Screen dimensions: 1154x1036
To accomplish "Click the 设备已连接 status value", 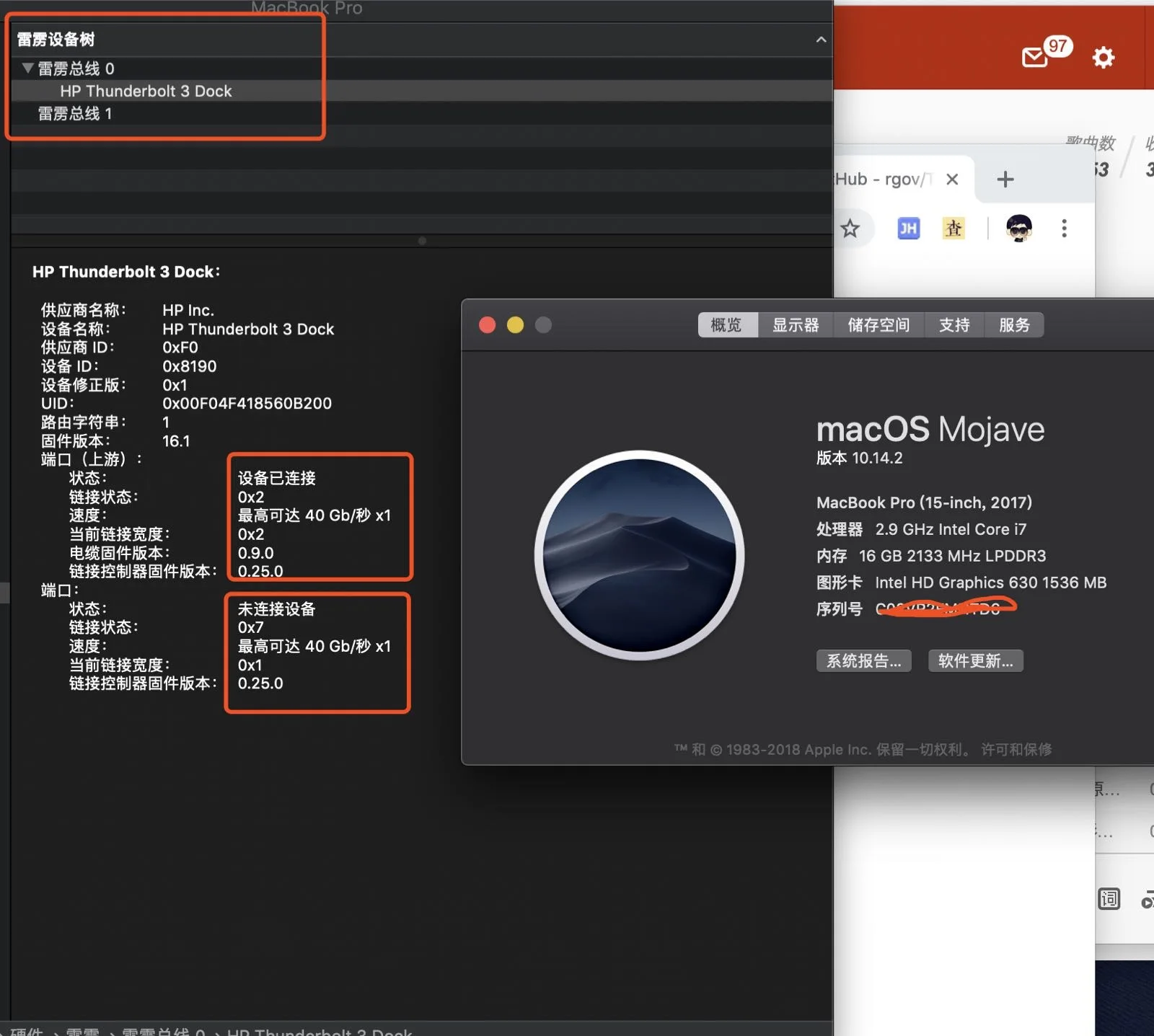I will 277,478.
